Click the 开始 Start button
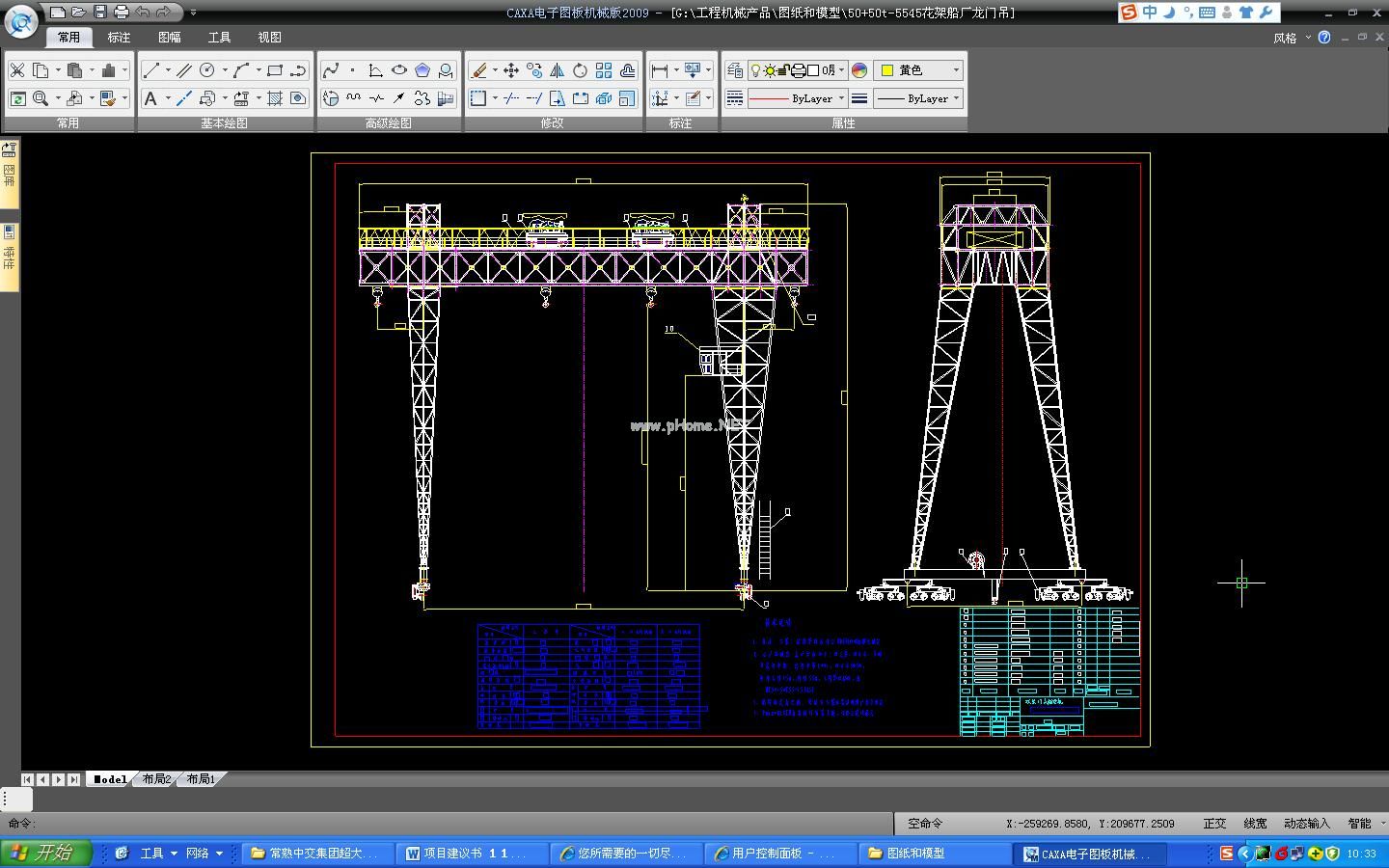 (45, 853)
